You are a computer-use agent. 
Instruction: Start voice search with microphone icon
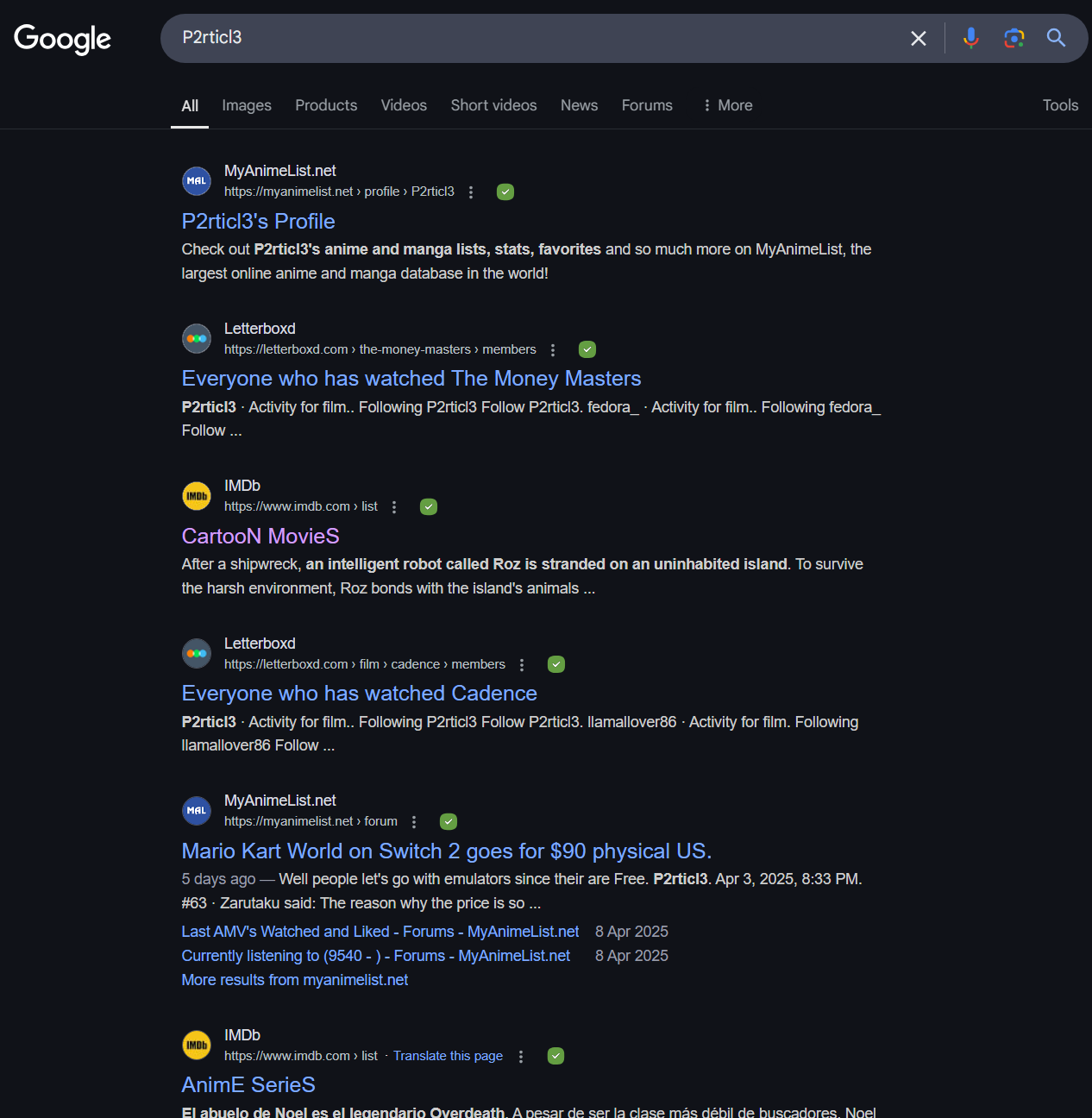971,38
